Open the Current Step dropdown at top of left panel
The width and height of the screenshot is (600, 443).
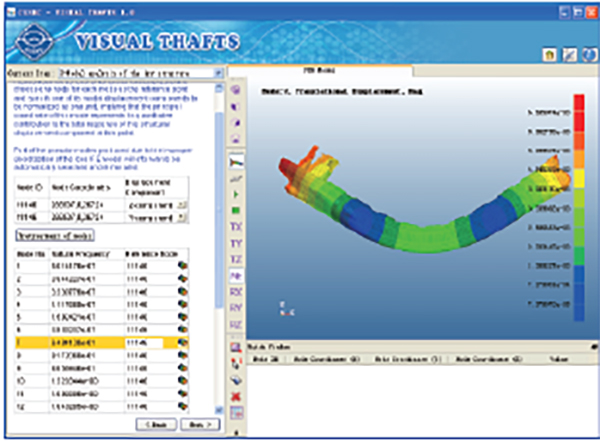(x=218, y=73)
